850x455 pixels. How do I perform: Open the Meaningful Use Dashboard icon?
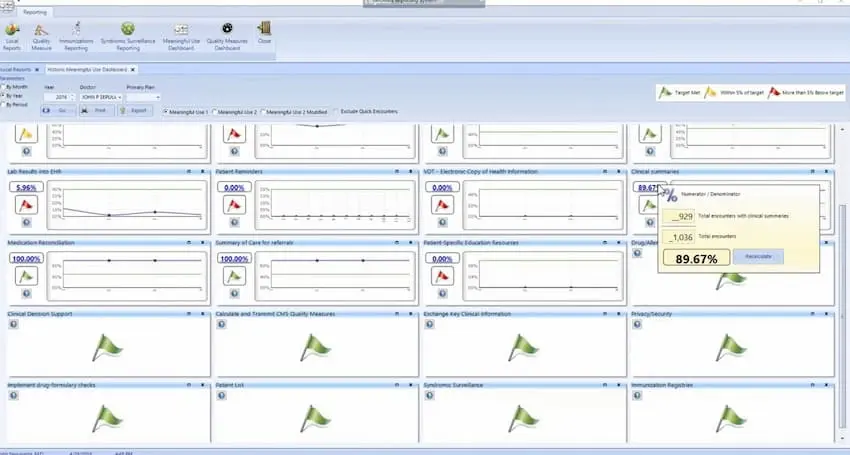pyautogui.click(x=181, y=37)
